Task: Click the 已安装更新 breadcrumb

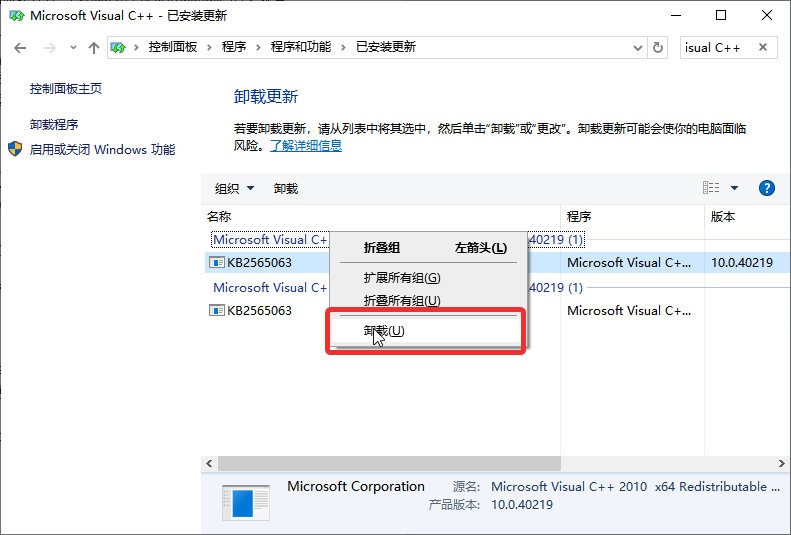Action: pos(386,47)
